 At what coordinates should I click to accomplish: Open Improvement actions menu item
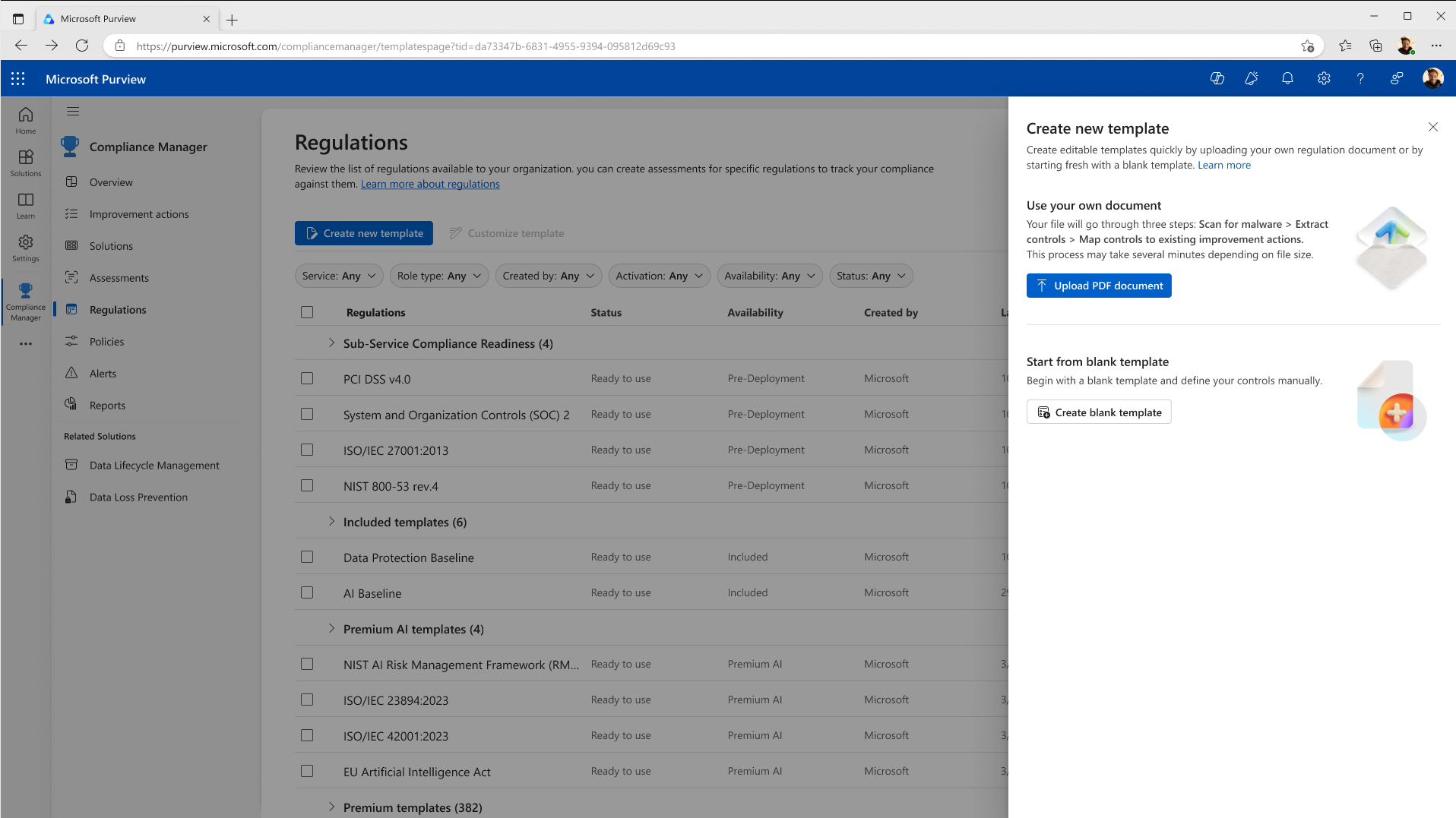click(139, 214)
